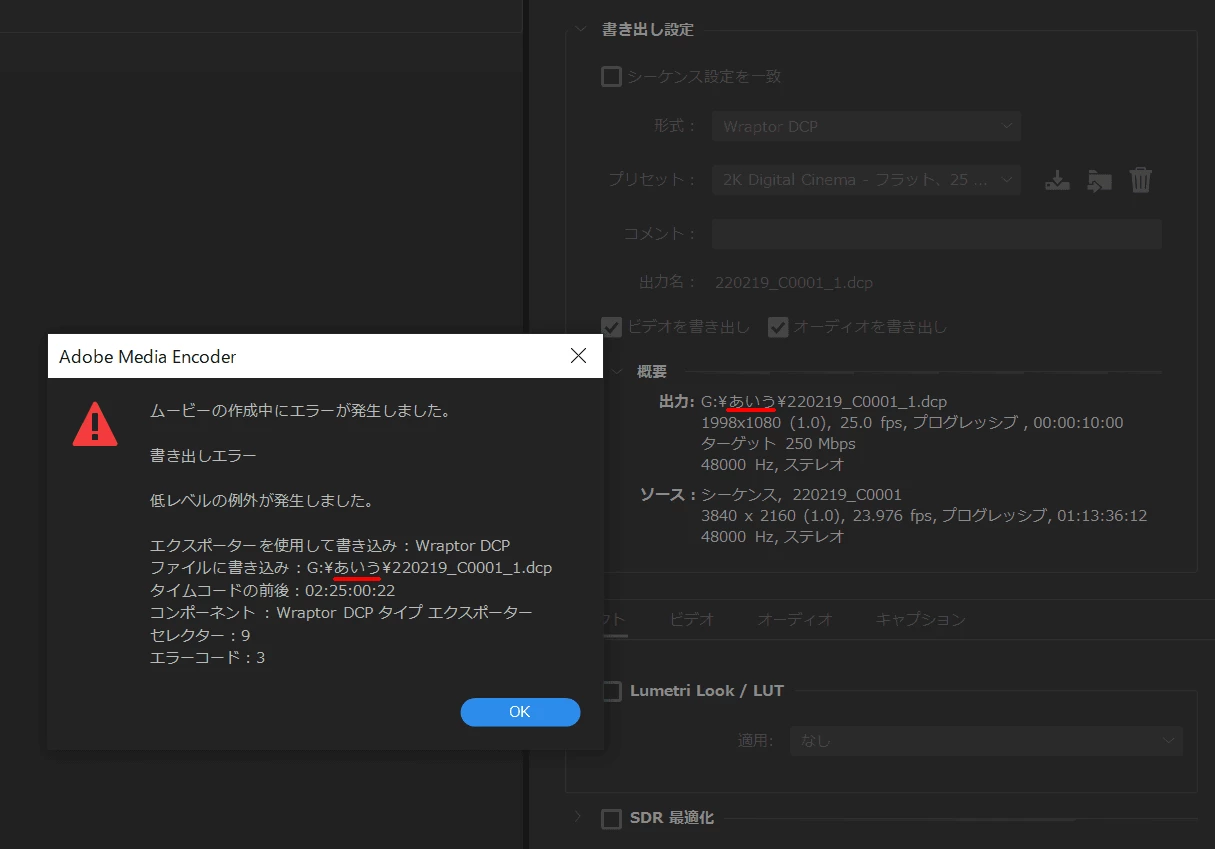The image size is (1215, 849).
Task: Open the プリセット 2K Digital Cinema dropdown
Action: (866, 180)
